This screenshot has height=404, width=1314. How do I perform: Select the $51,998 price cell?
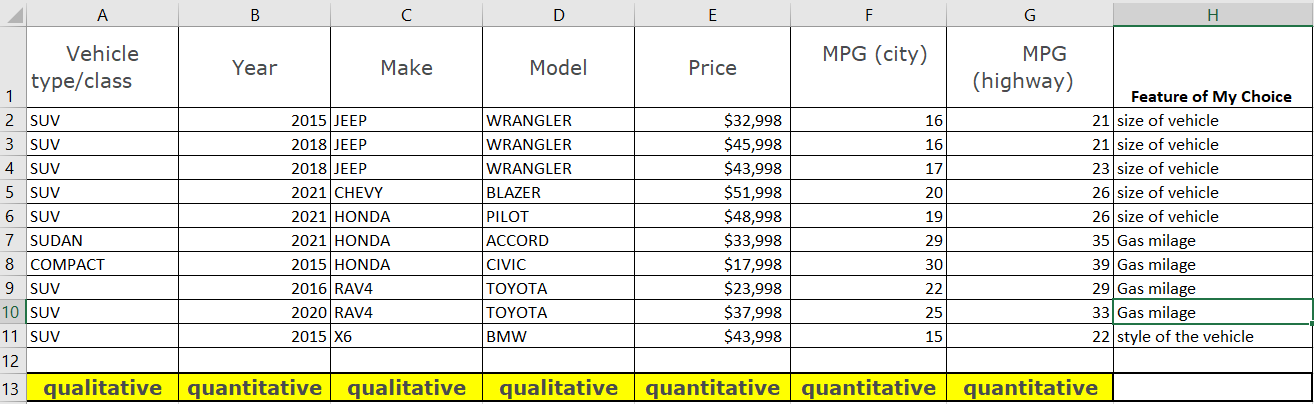coord(712,193)
